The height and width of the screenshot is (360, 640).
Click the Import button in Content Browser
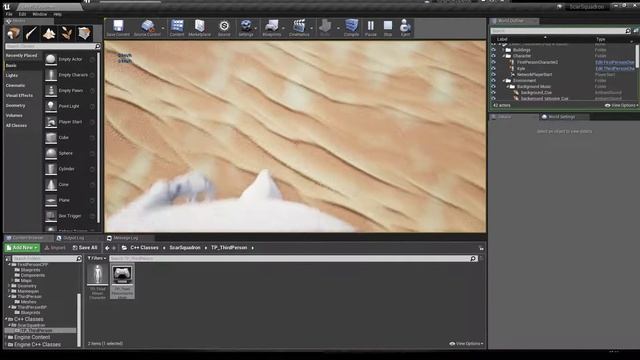coord(55,248)
